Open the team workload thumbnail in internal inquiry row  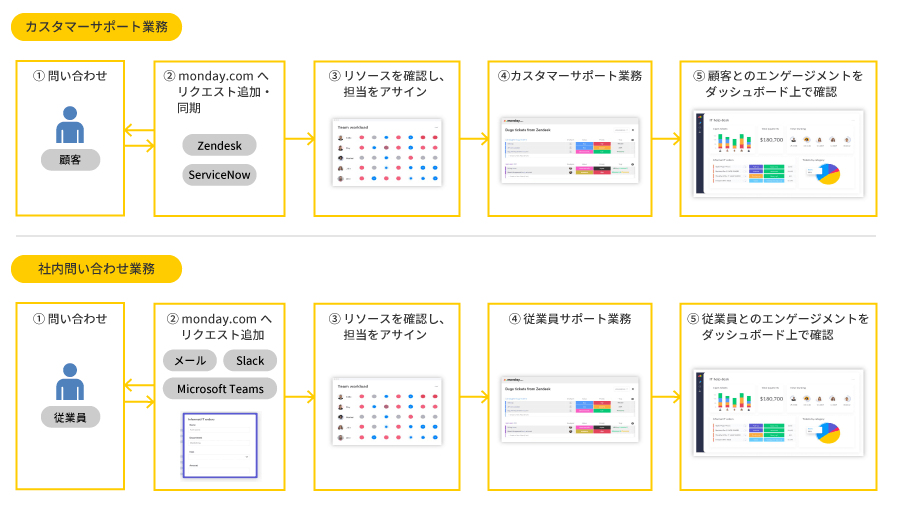pos(387,412)
